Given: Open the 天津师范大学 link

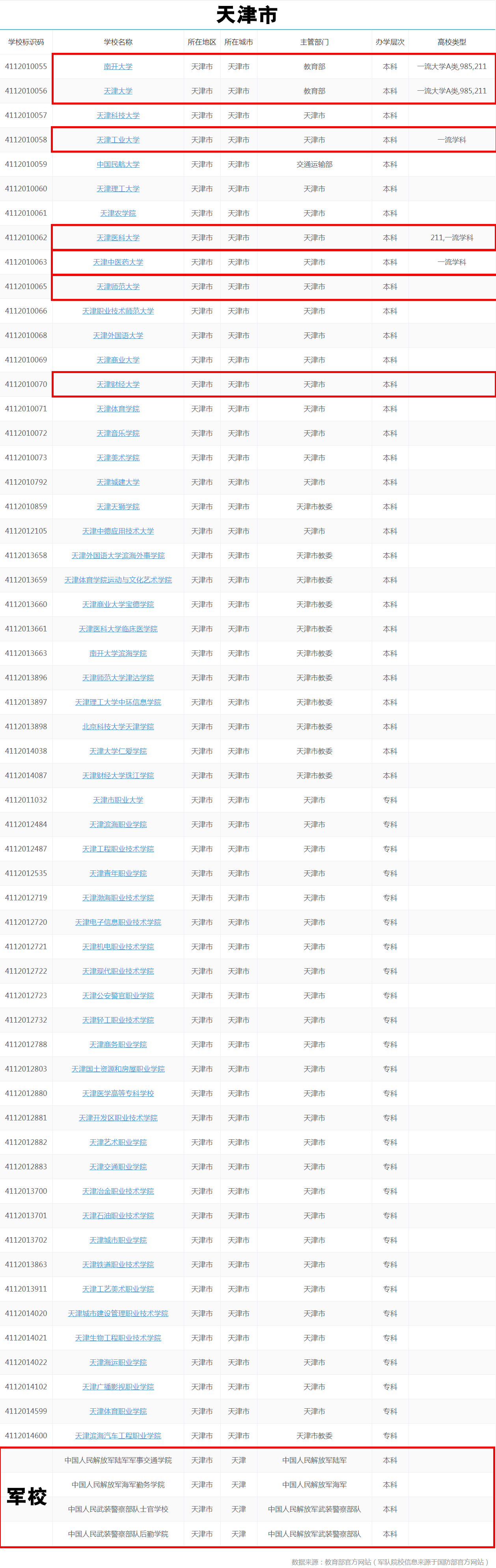Looking at the screenshot, I should pyautogui.click(x=118, y=286).
